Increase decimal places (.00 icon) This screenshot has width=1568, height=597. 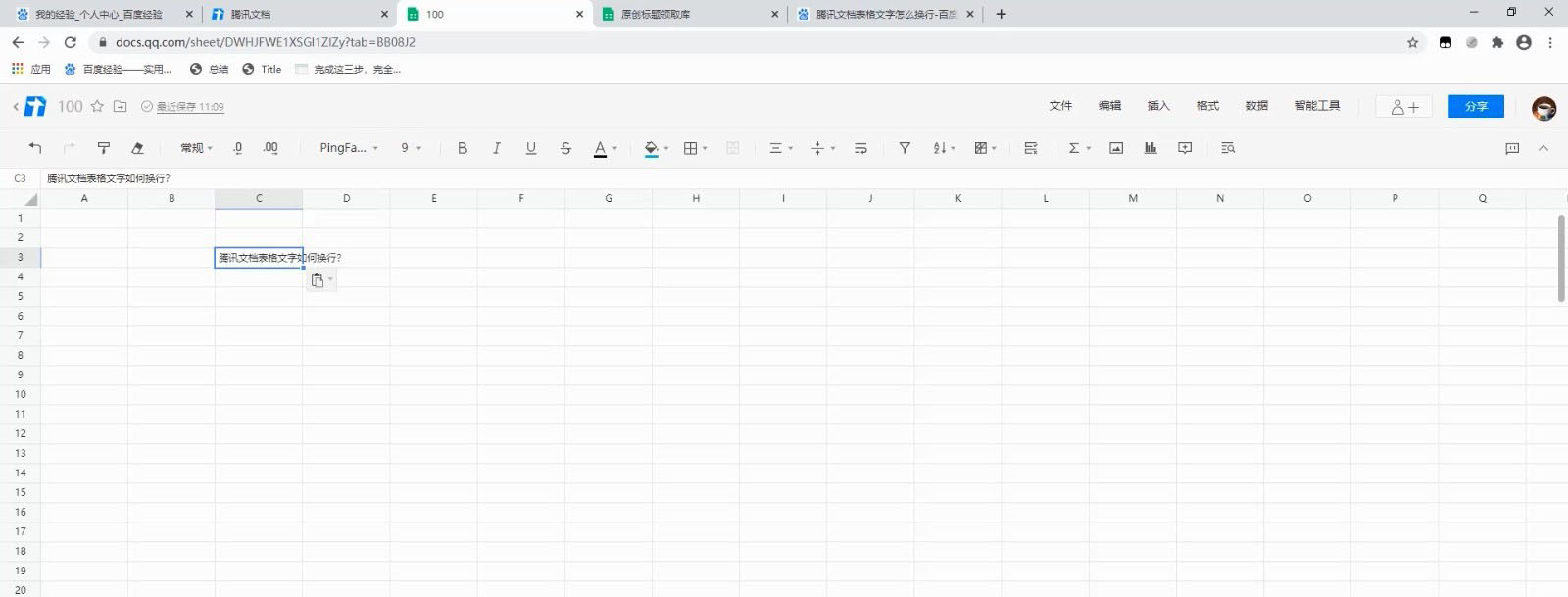point(270,148)
